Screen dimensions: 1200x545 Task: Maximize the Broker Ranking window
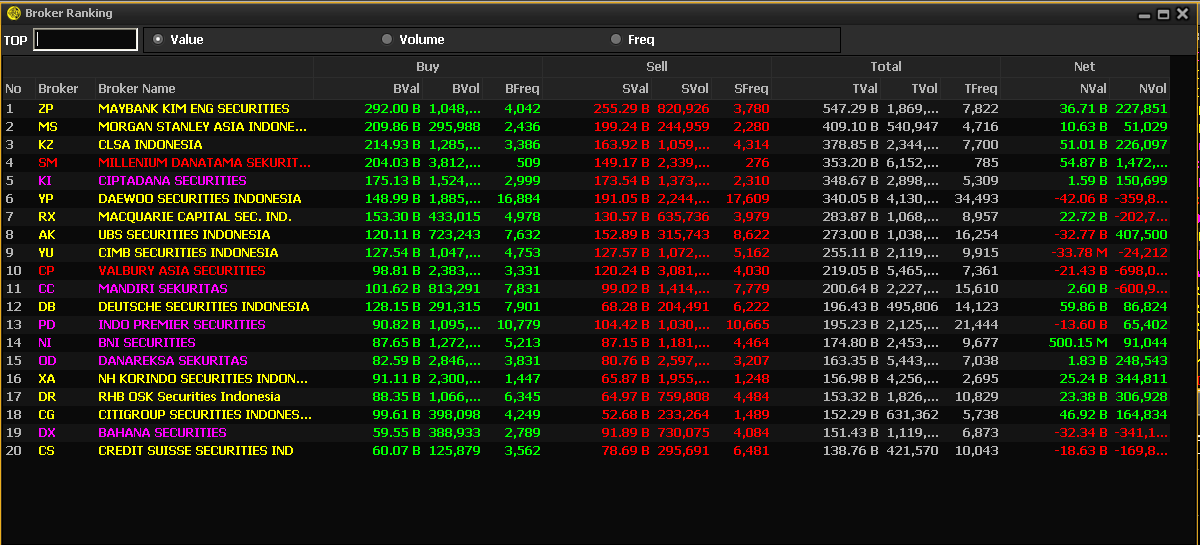coord(1164,14)
